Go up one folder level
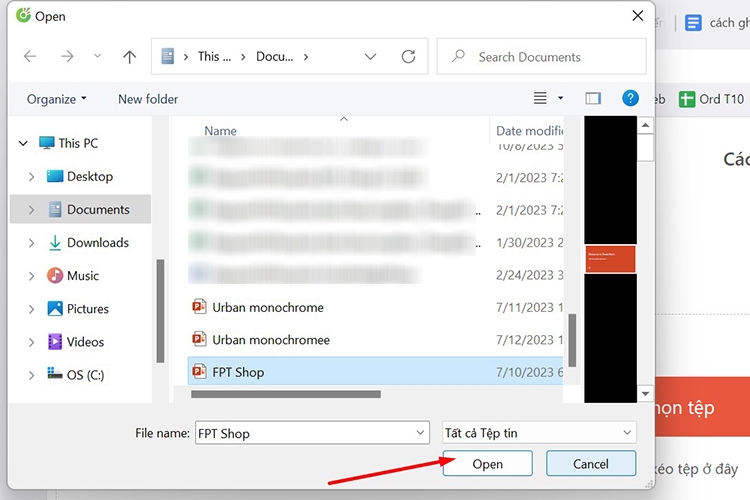 [x=129, y=57]
